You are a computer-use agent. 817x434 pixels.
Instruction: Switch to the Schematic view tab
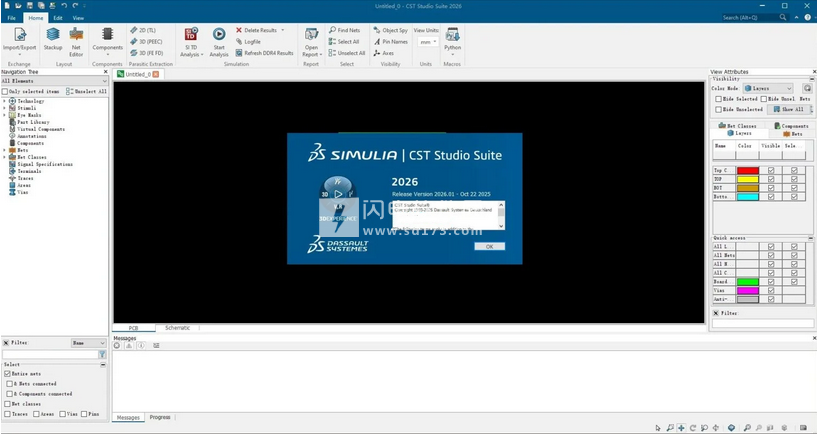177,328
